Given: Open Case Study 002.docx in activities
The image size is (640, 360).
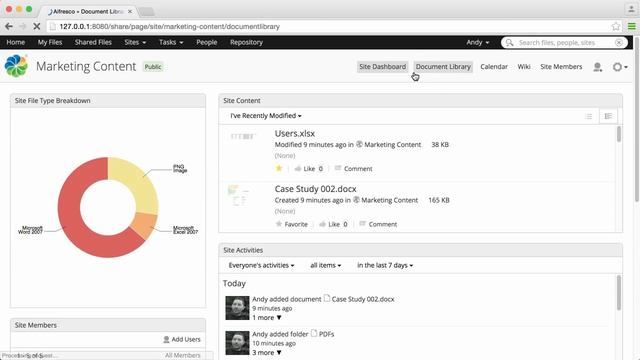Looking at the screenshot, I should click(363, 299).
